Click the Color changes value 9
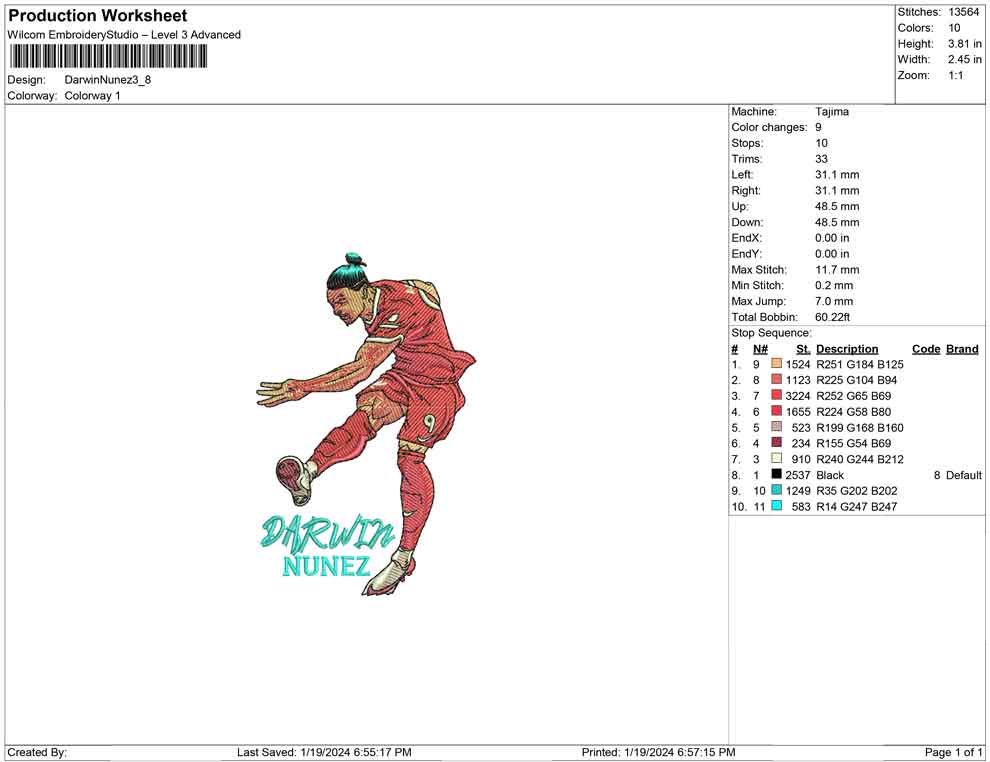The width and height of the screenshot is (990, 762). pyautogui.click(x=818, y=127)
